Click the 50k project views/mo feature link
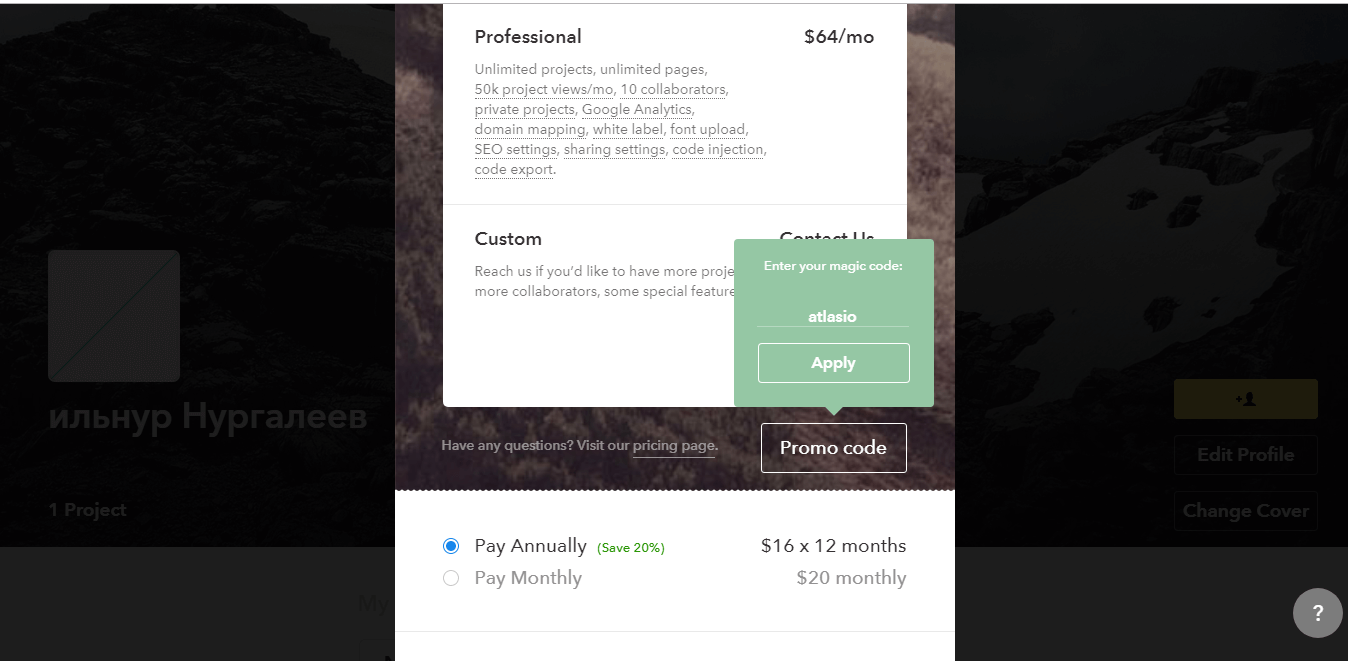 [543, 90]
